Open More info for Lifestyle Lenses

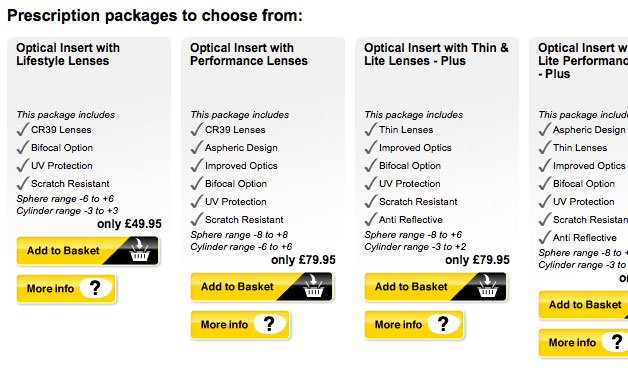click(x=66, y=288)
